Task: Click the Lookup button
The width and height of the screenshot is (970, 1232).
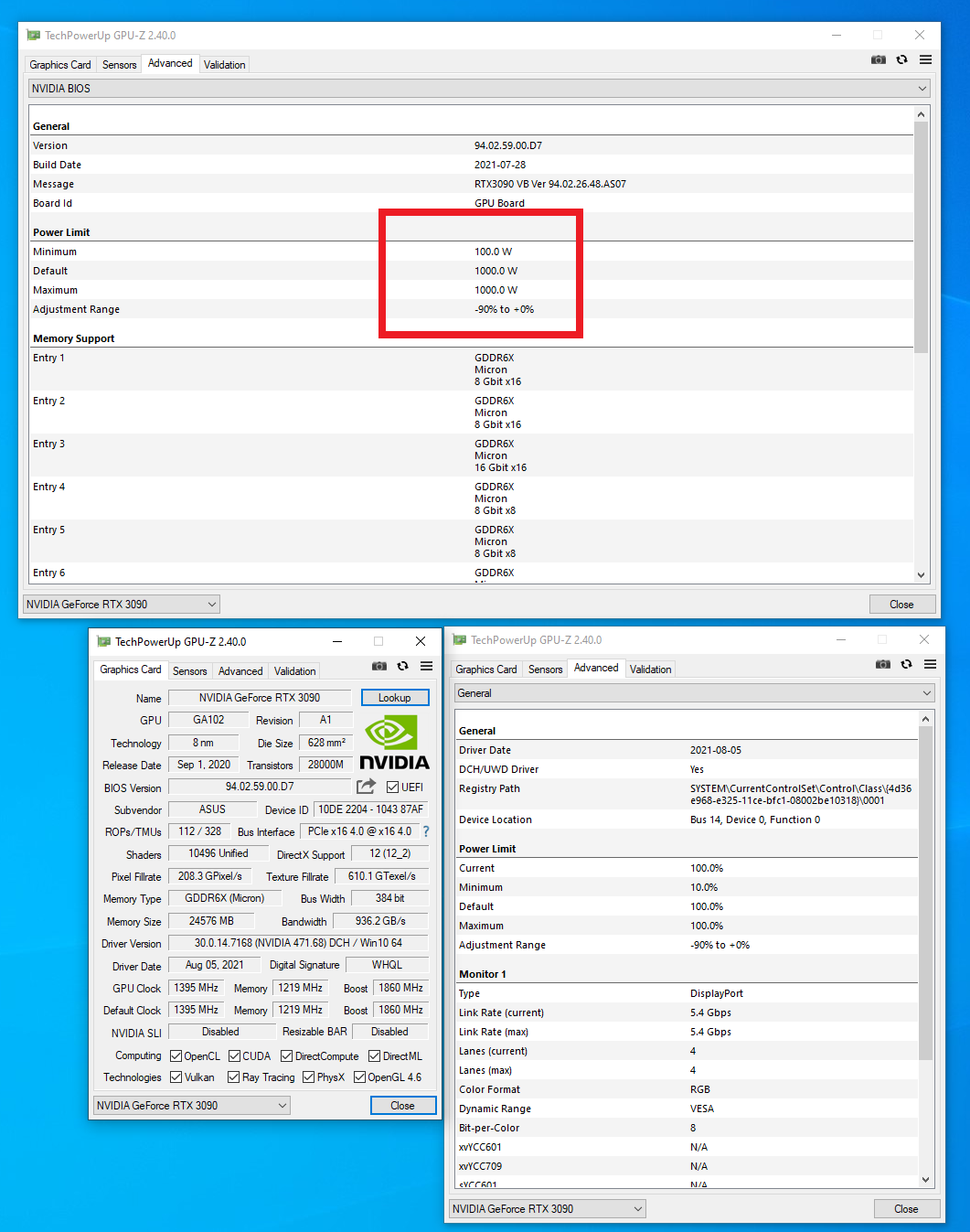Action: click(x=395, y=698)
